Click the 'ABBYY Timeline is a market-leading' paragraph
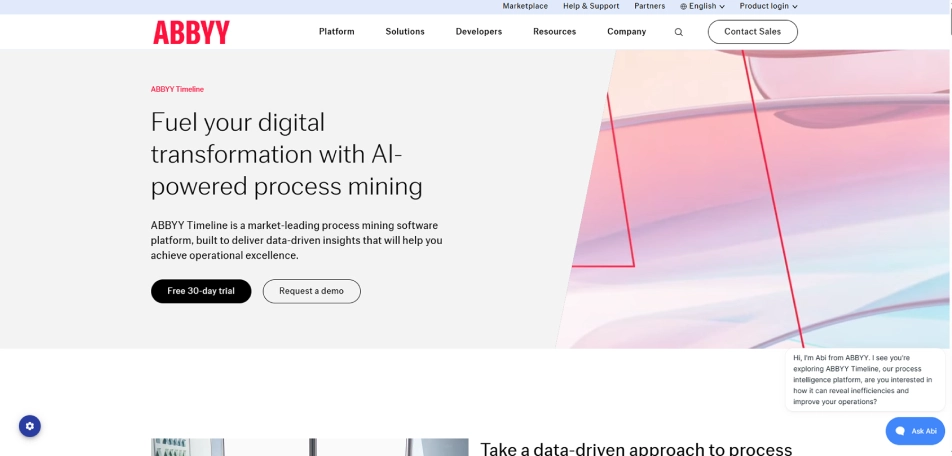This screenshot has width=952, height=456. (296, 240)
